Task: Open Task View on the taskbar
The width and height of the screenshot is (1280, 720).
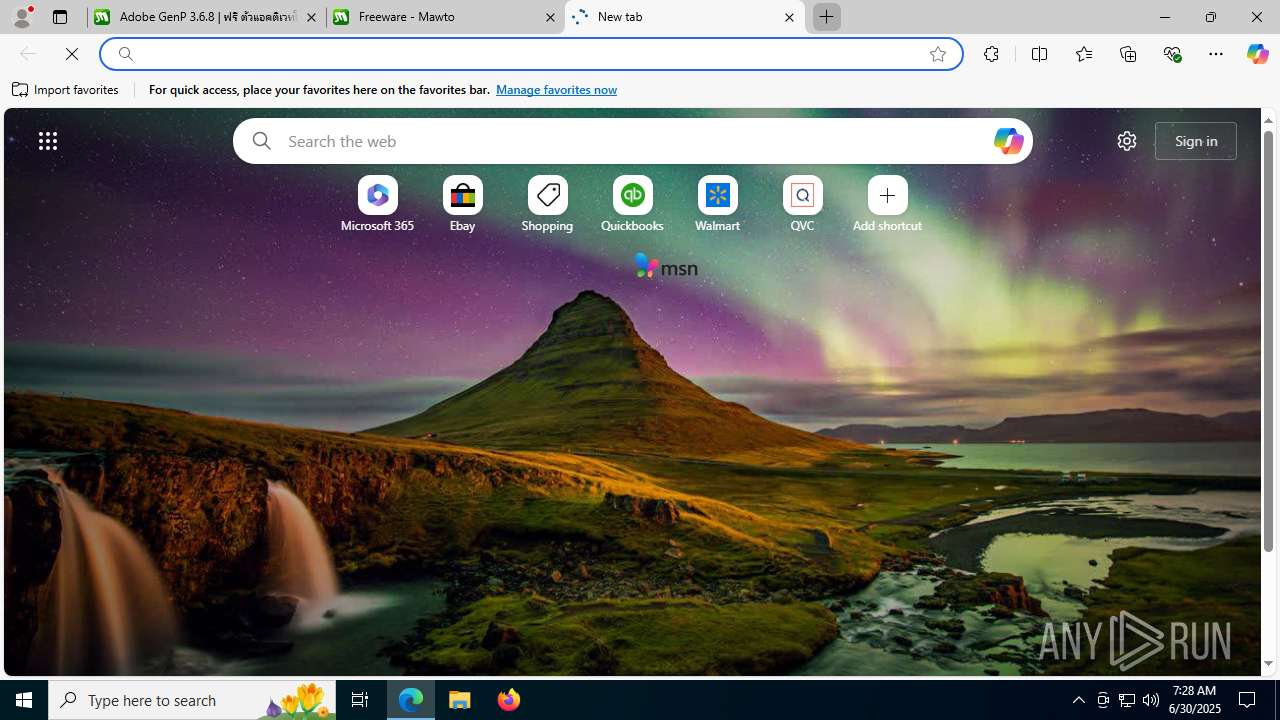Action: tap(360, 700)
